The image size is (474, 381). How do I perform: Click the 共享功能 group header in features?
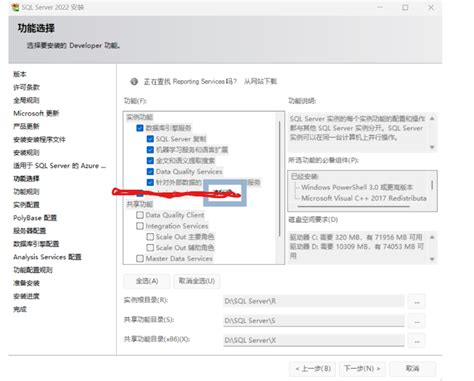[140, 204]
